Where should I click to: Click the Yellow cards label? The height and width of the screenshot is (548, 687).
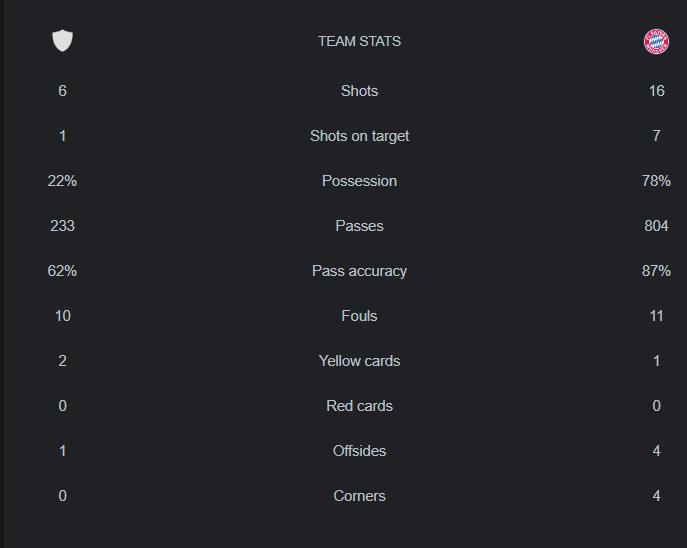359,361
